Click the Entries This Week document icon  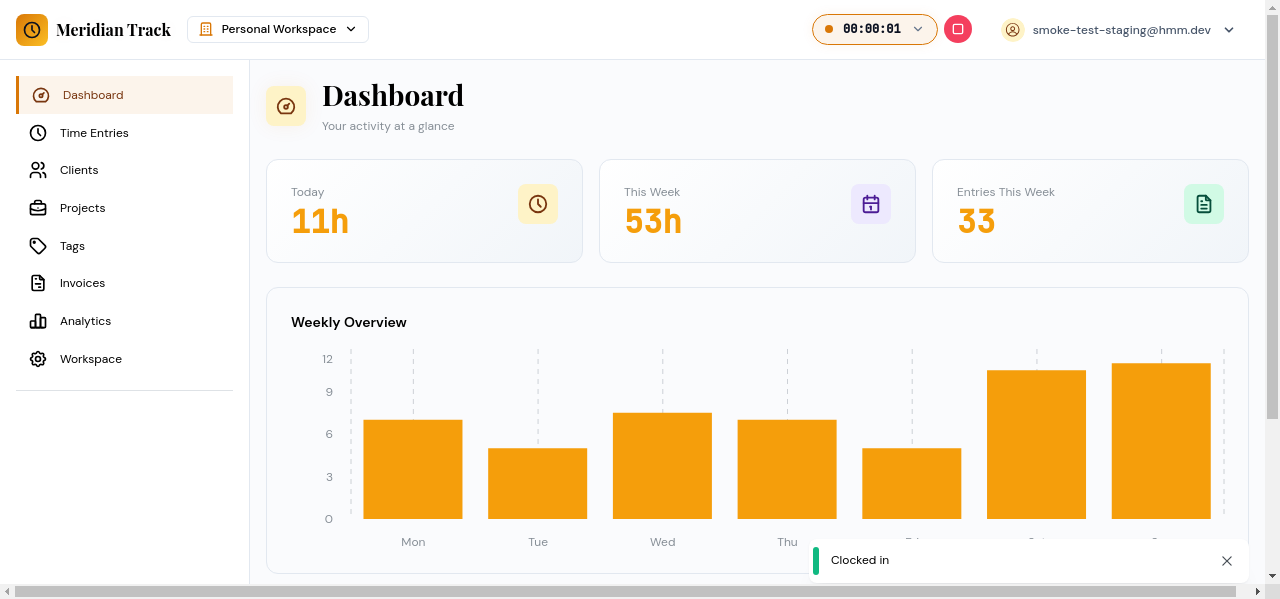pyautogui.click(x=1203, y=204)
